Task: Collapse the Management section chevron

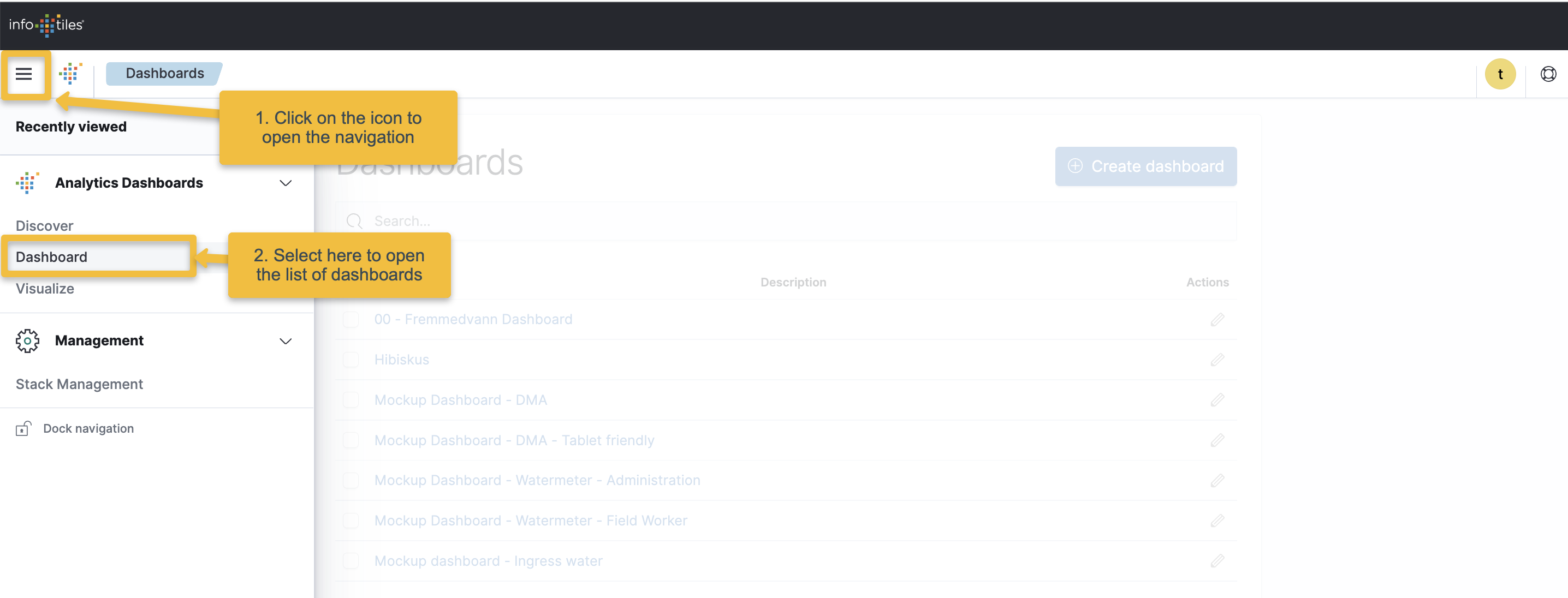Action: point(286,341)
